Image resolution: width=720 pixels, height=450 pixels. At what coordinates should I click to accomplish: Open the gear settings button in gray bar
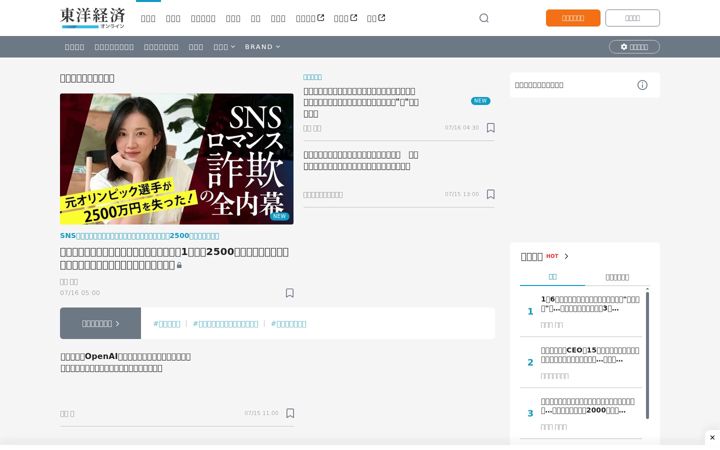coord(634,47)
